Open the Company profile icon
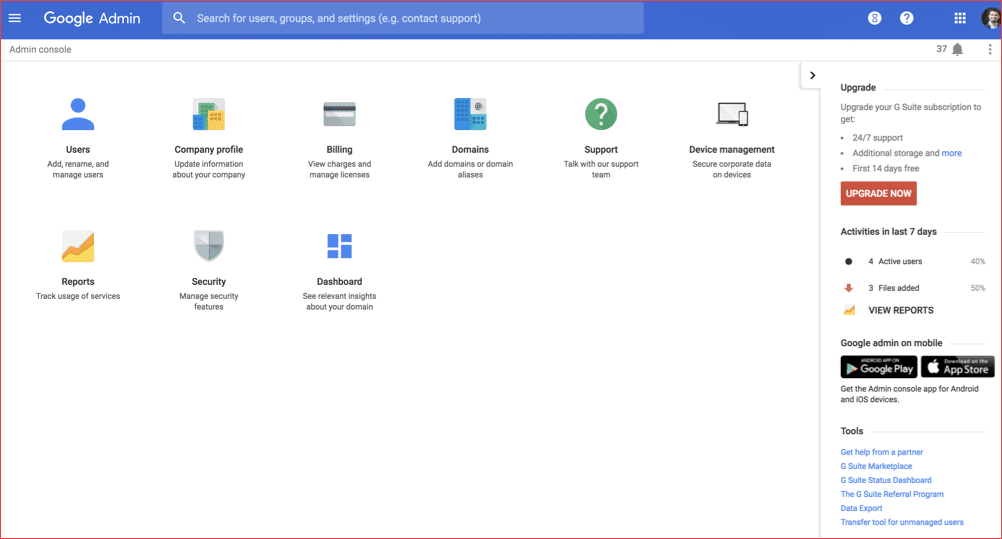1002x539 pixels. pos(209,114)
